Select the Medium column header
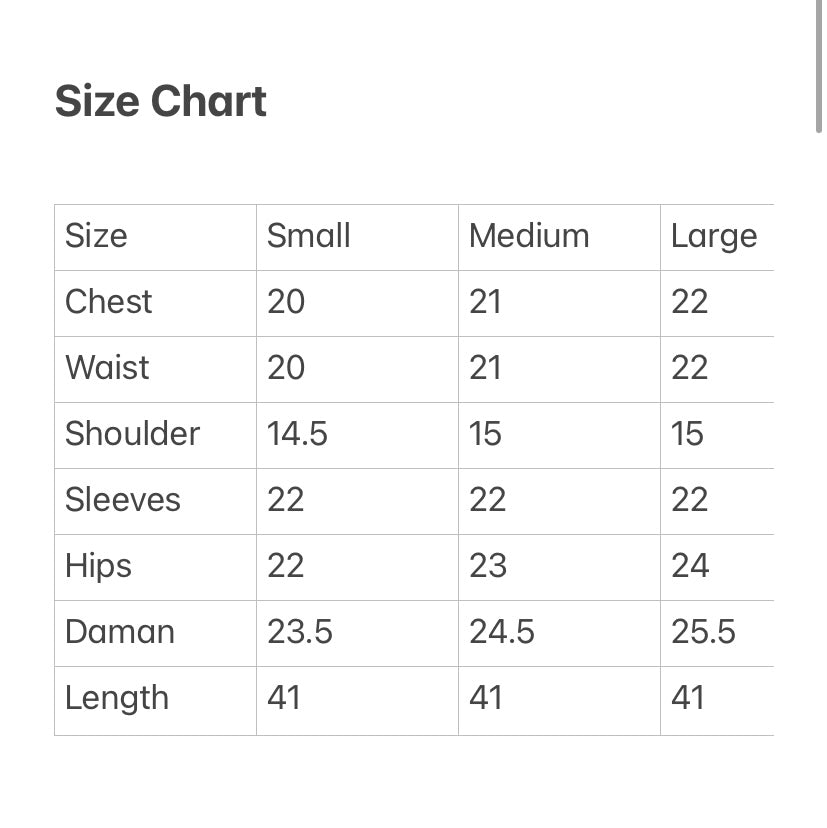This screenshot has height=828, width=827. coord(529,237)
